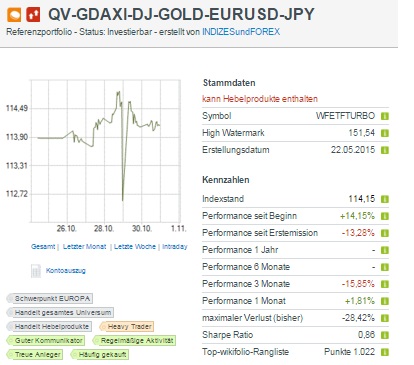414x365 pixels.
Task: Click the +1,81% one-month value
Action: pos(360,301)
